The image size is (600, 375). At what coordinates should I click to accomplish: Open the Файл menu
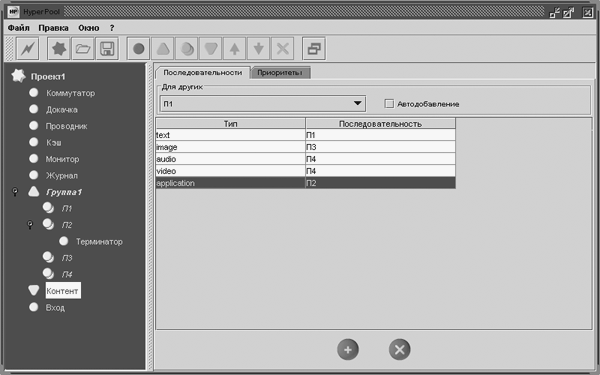pyautogui.click(x=18, y=28)
